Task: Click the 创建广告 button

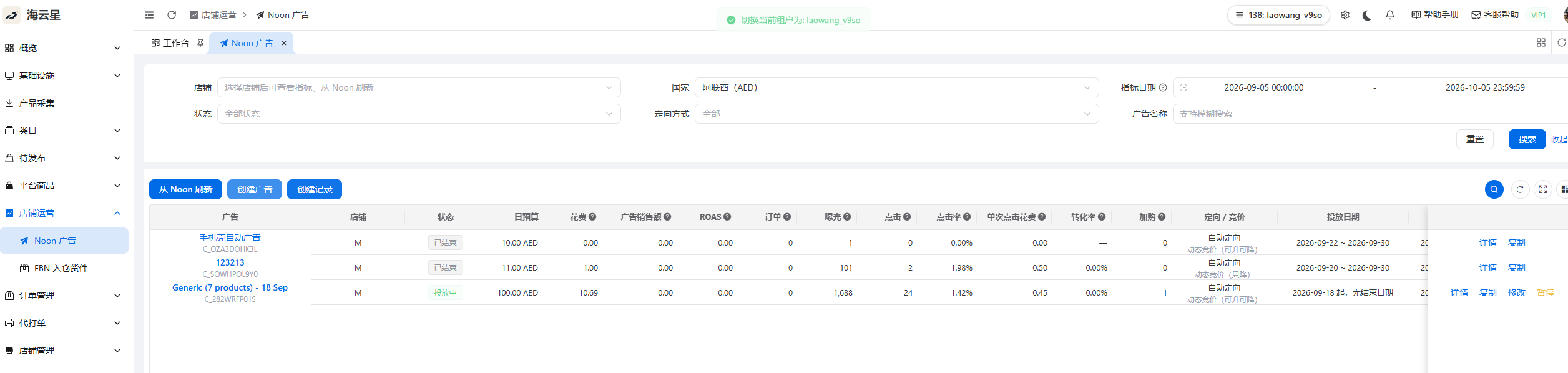Action: click(255, 189)
